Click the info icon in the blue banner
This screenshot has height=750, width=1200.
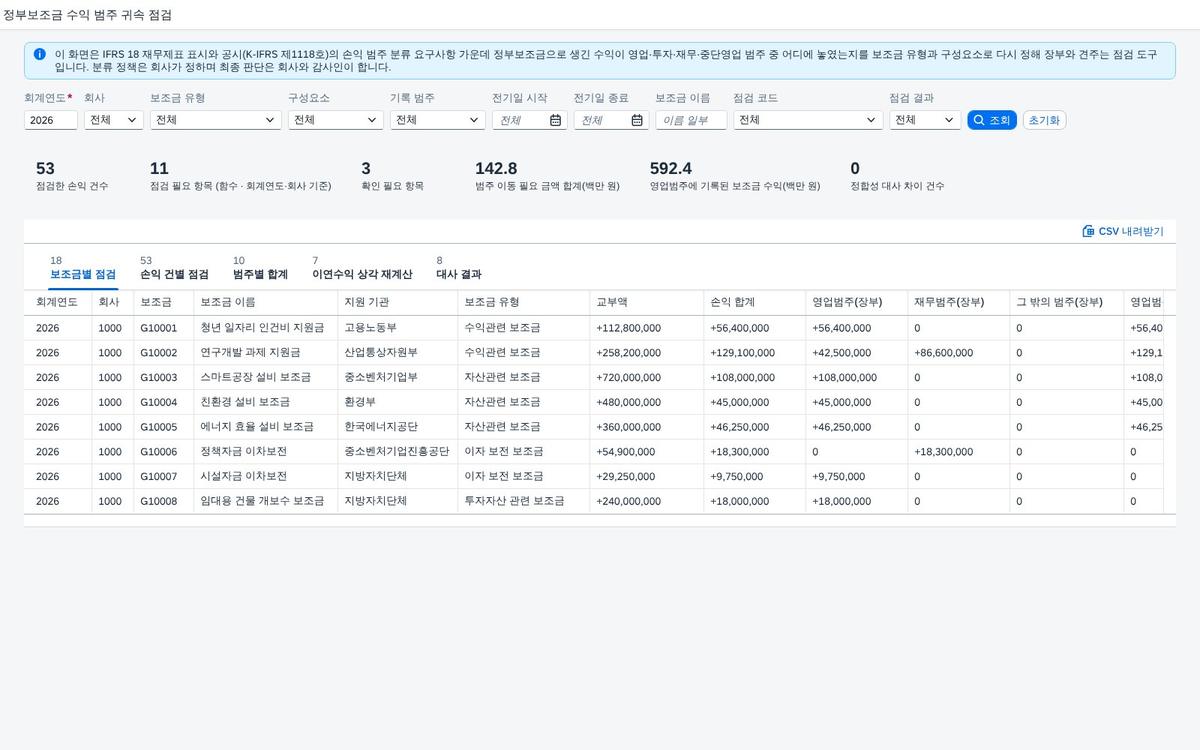point(39,54)
